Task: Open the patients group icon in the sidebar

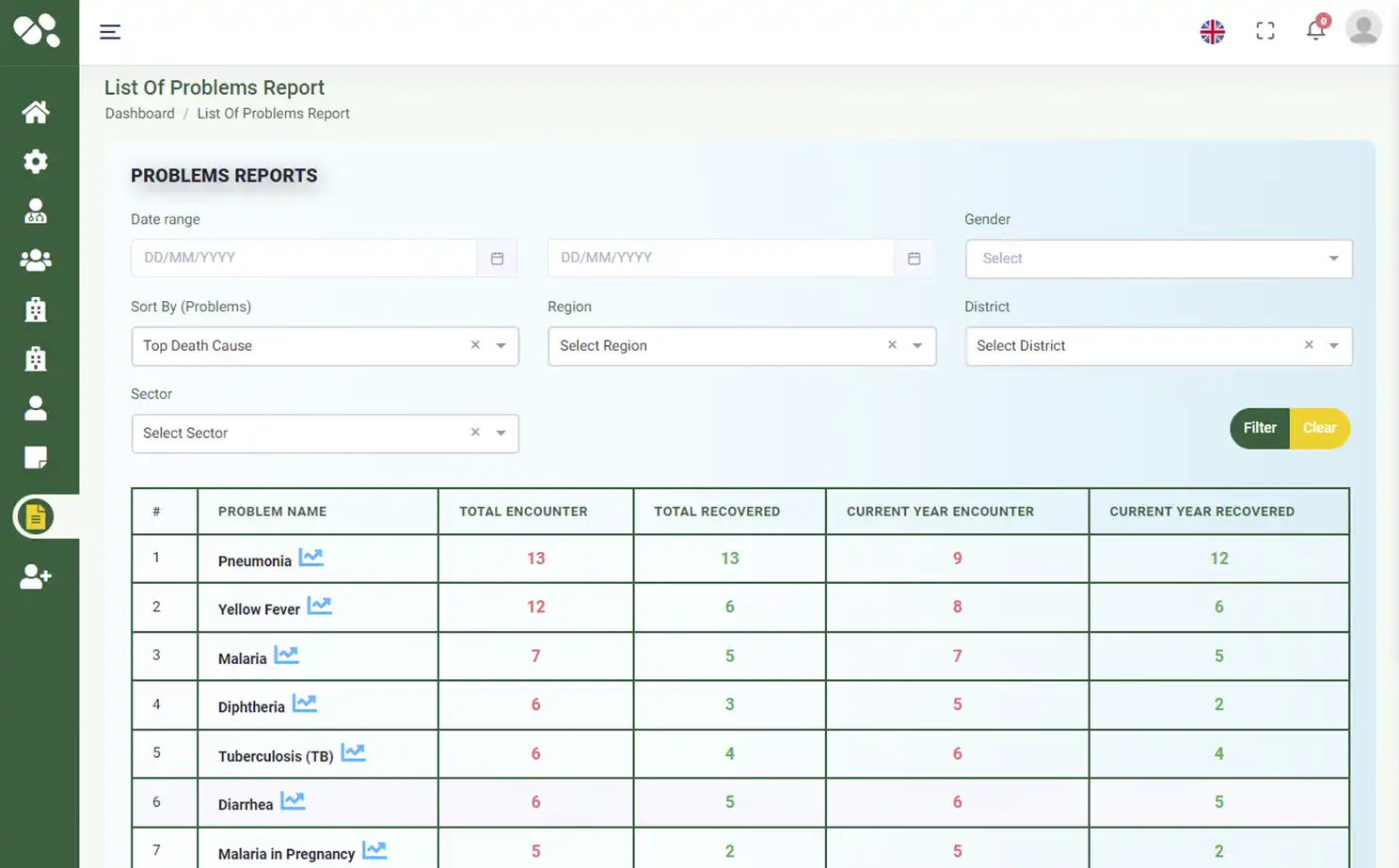Action: pyautogui.click(x=35, y=260)
